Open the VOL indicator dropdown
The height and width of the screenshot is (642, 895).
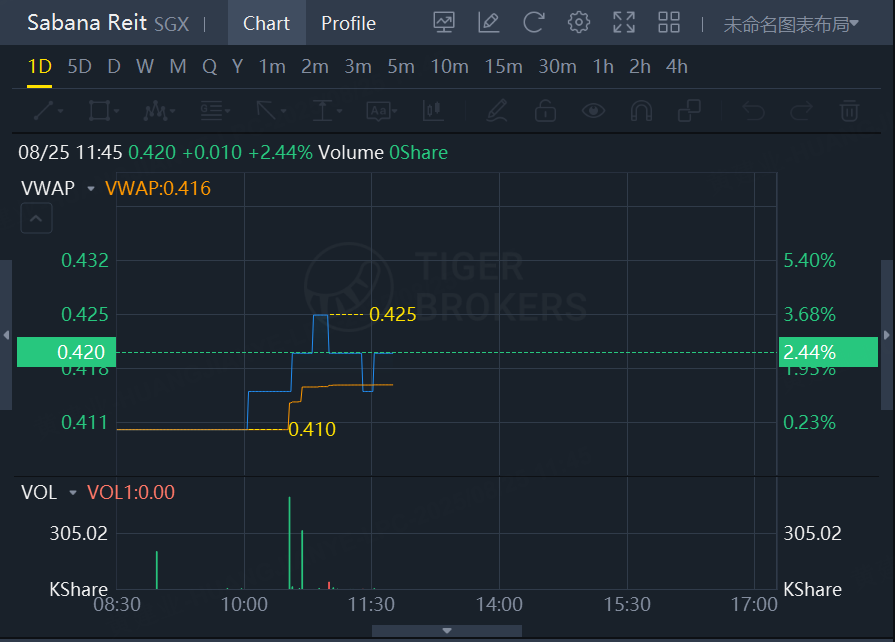[73, 493]
